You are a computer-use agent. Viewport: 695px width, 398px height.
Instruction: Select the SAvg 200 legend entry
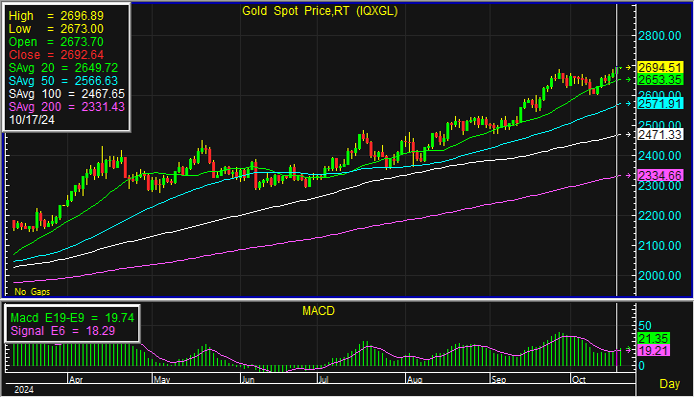67,107
